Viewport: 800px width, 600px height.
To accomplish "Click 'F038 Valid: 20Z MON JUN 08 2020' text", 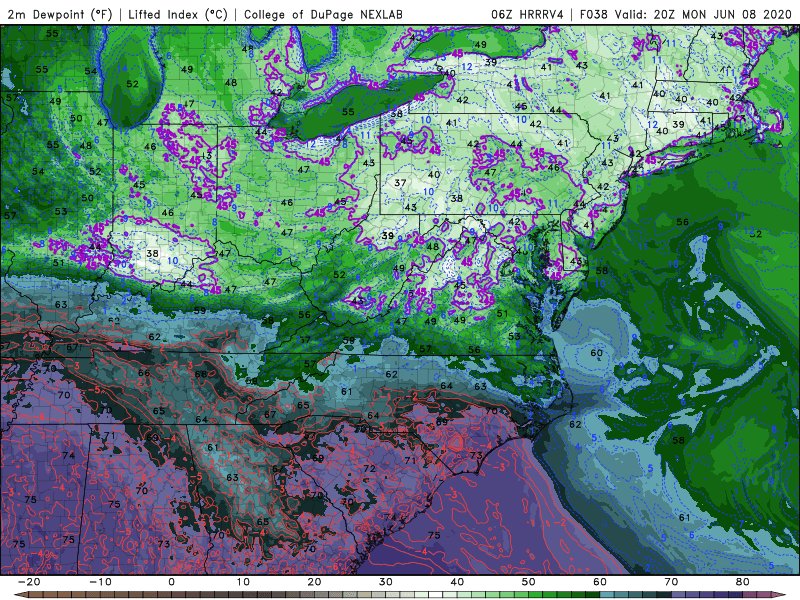I will (x=686, y=14).
